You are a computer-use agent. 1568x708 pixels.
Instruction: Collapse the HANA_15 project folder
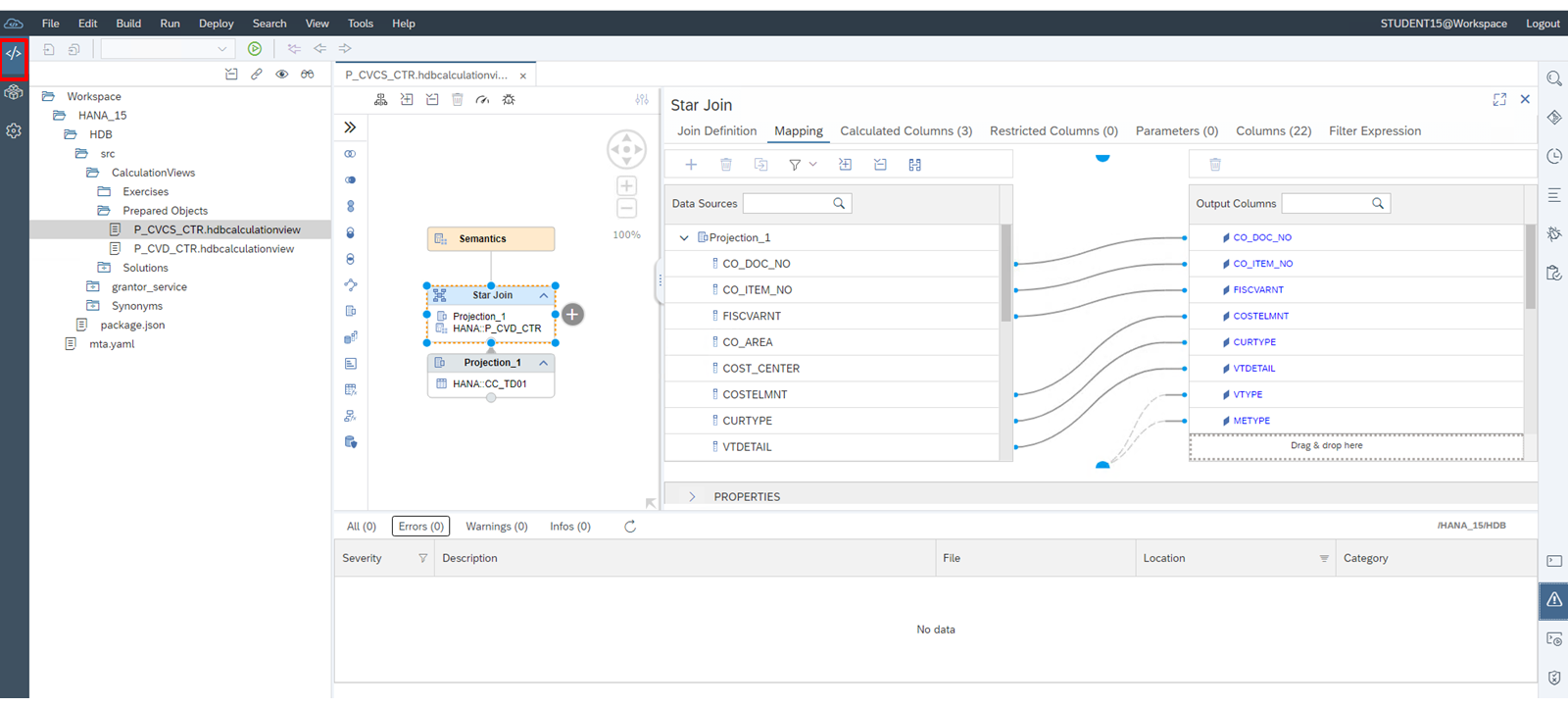[x=59, y=116]
